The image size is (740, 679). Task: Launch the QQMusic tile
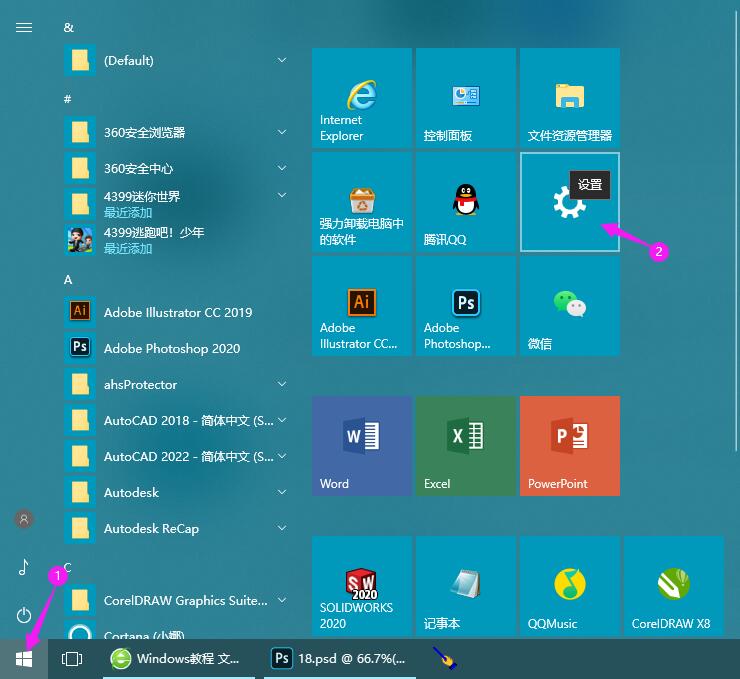pyautogui.click(x=570, y=587)
